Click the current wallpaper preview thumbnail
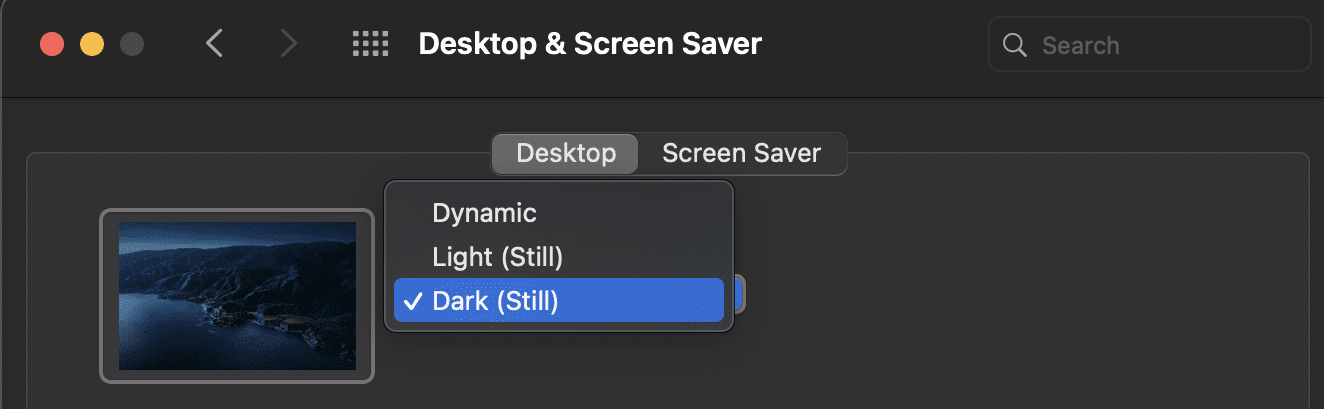 click(x=237, y=296)
